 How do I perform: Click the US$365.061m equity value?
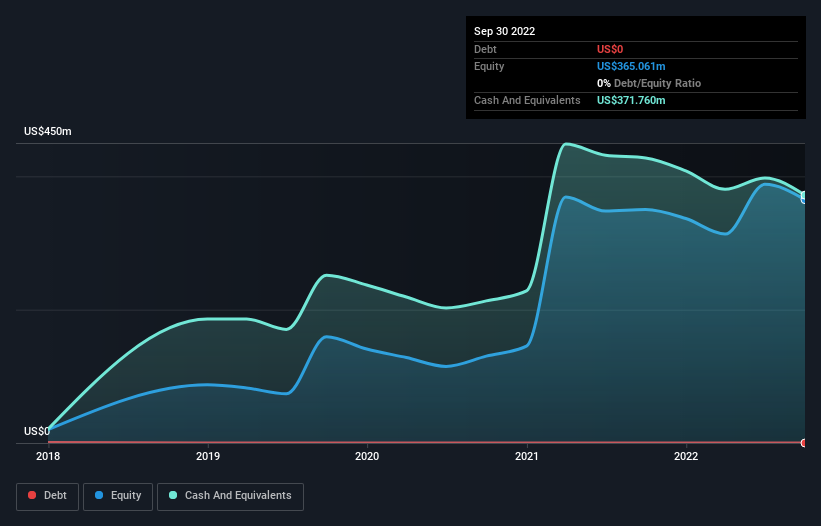pyautogui.click(x=631, y=66)
